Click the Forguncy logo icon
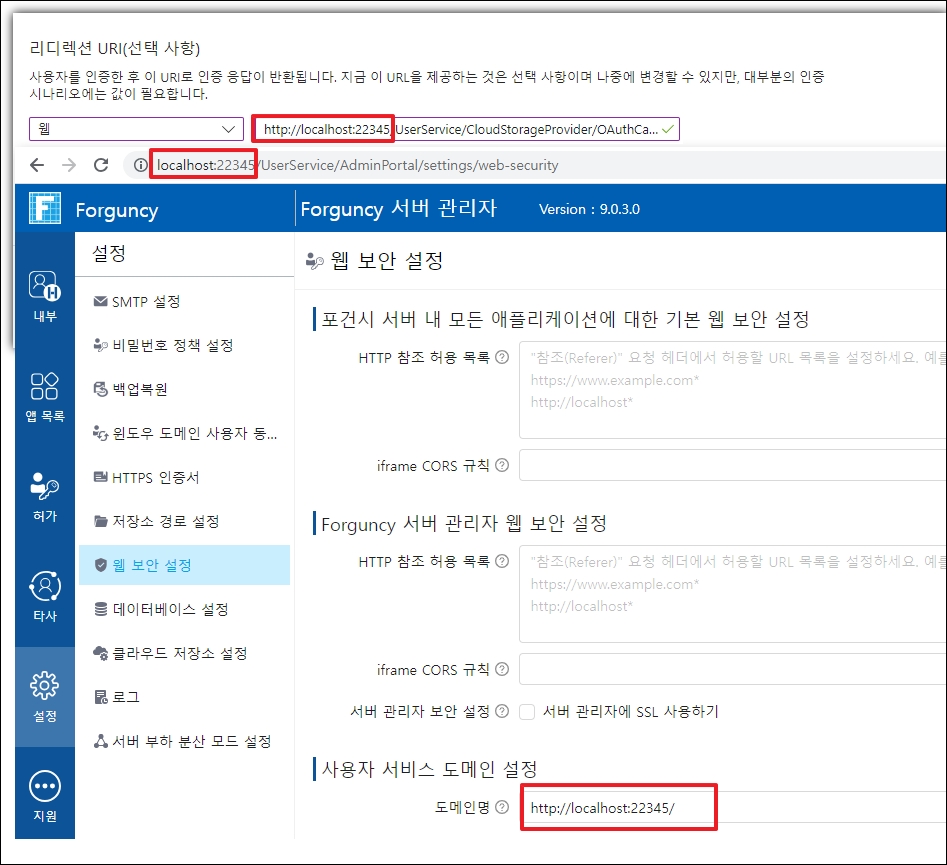Viewport: 947px width, 865px height. click(45, 209)
